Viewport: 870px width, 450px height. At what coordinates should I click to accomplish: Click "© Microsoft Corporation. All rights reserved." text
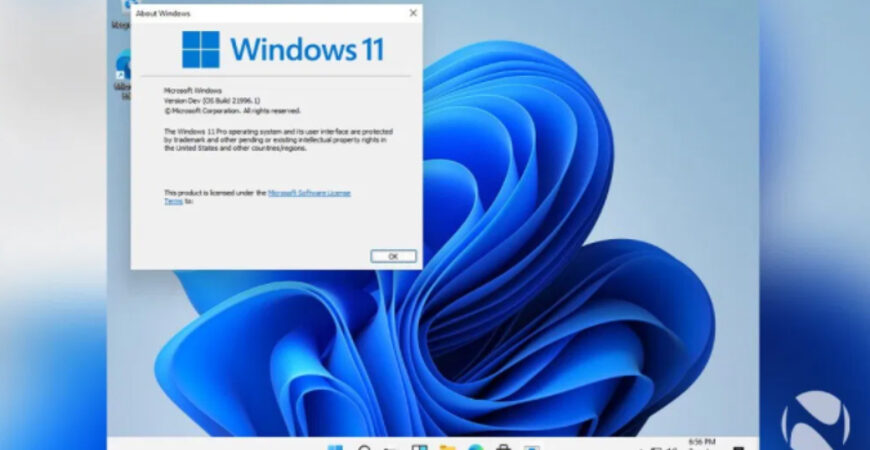point(232,110)
